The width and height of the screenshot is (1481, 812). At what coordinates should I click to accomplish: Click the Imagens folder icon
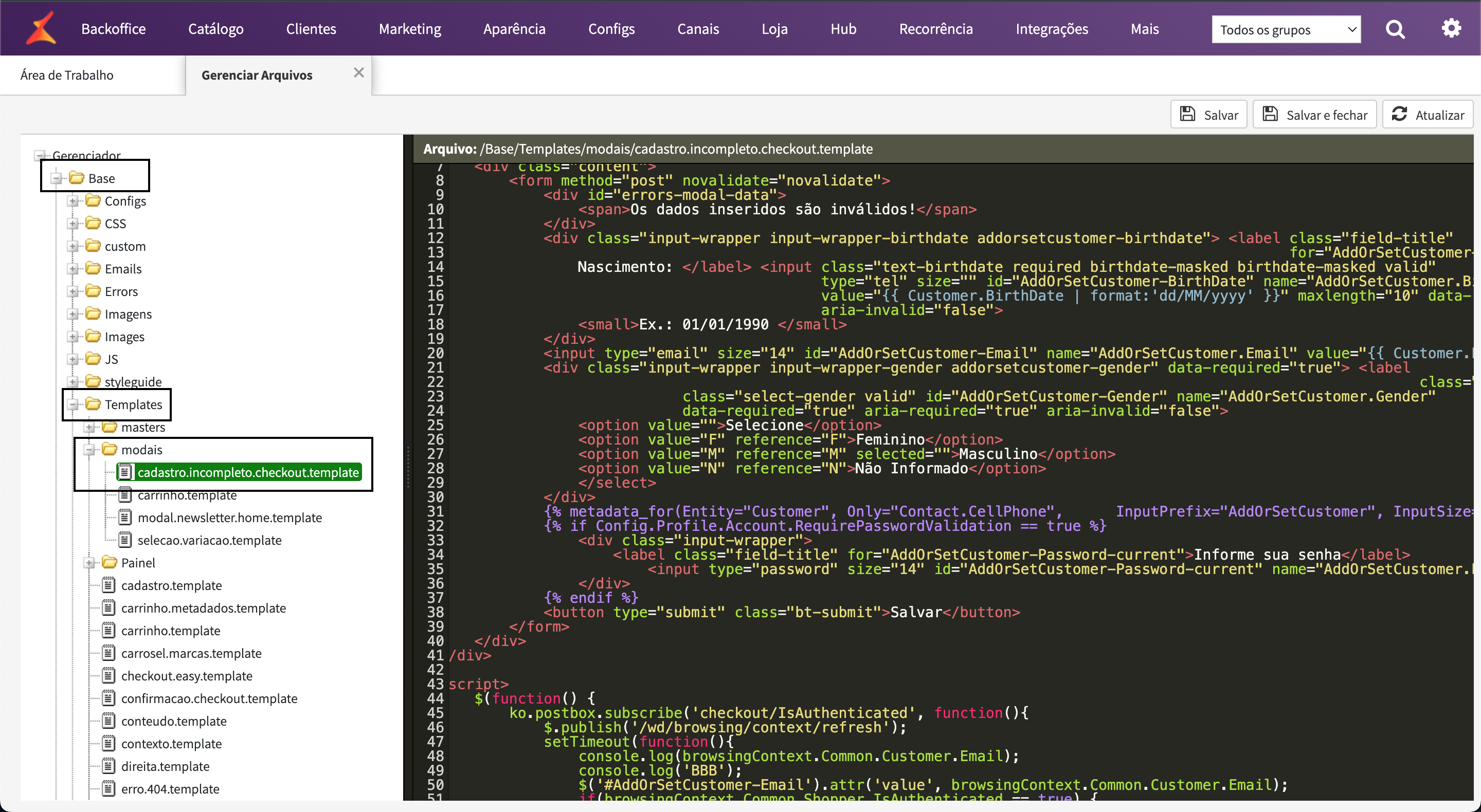[x=93, y=314]
